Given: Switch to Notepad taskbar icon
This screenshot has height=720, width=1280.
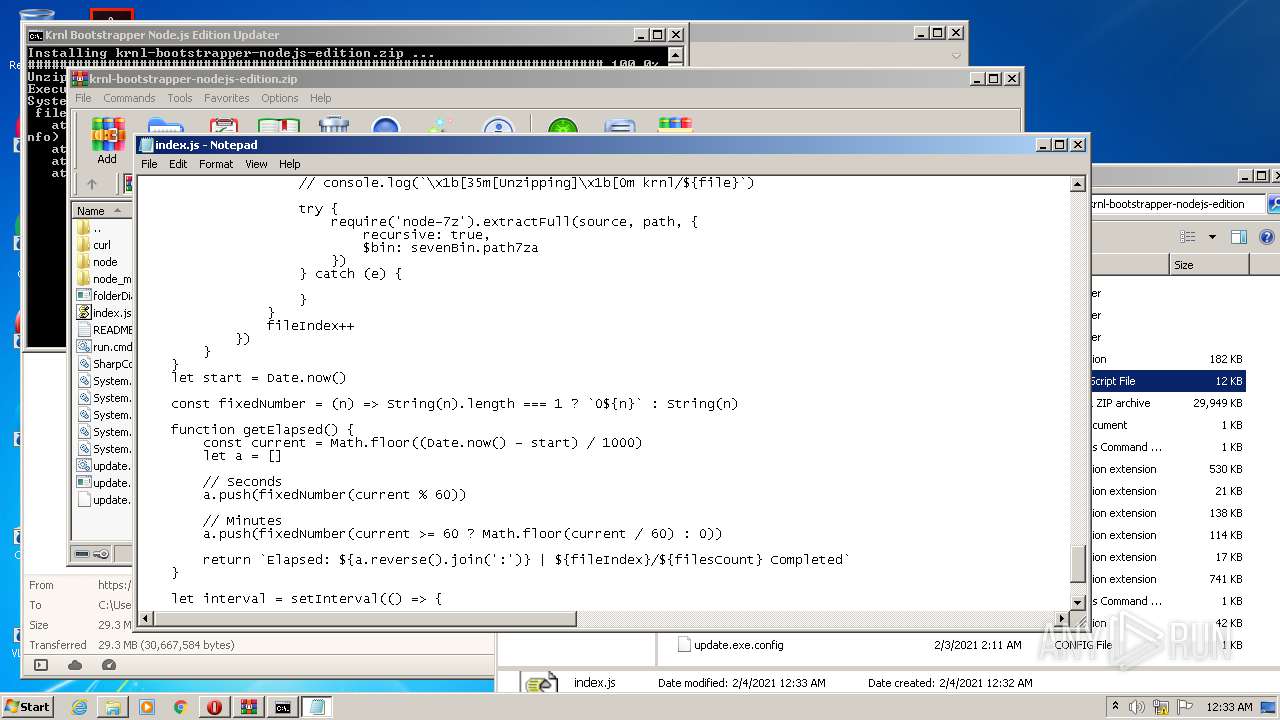Looking at the screenshot, I should (317, 707).
